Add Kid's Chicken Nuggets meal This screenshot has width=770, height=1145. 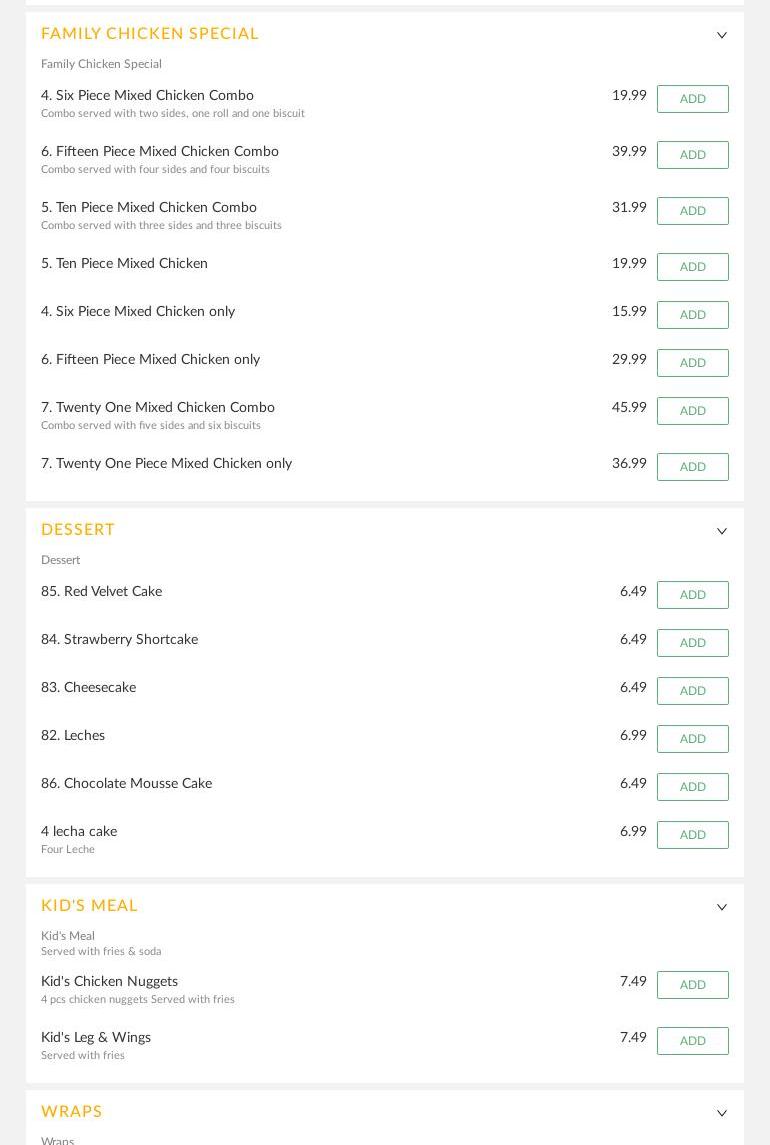point(692,985)
